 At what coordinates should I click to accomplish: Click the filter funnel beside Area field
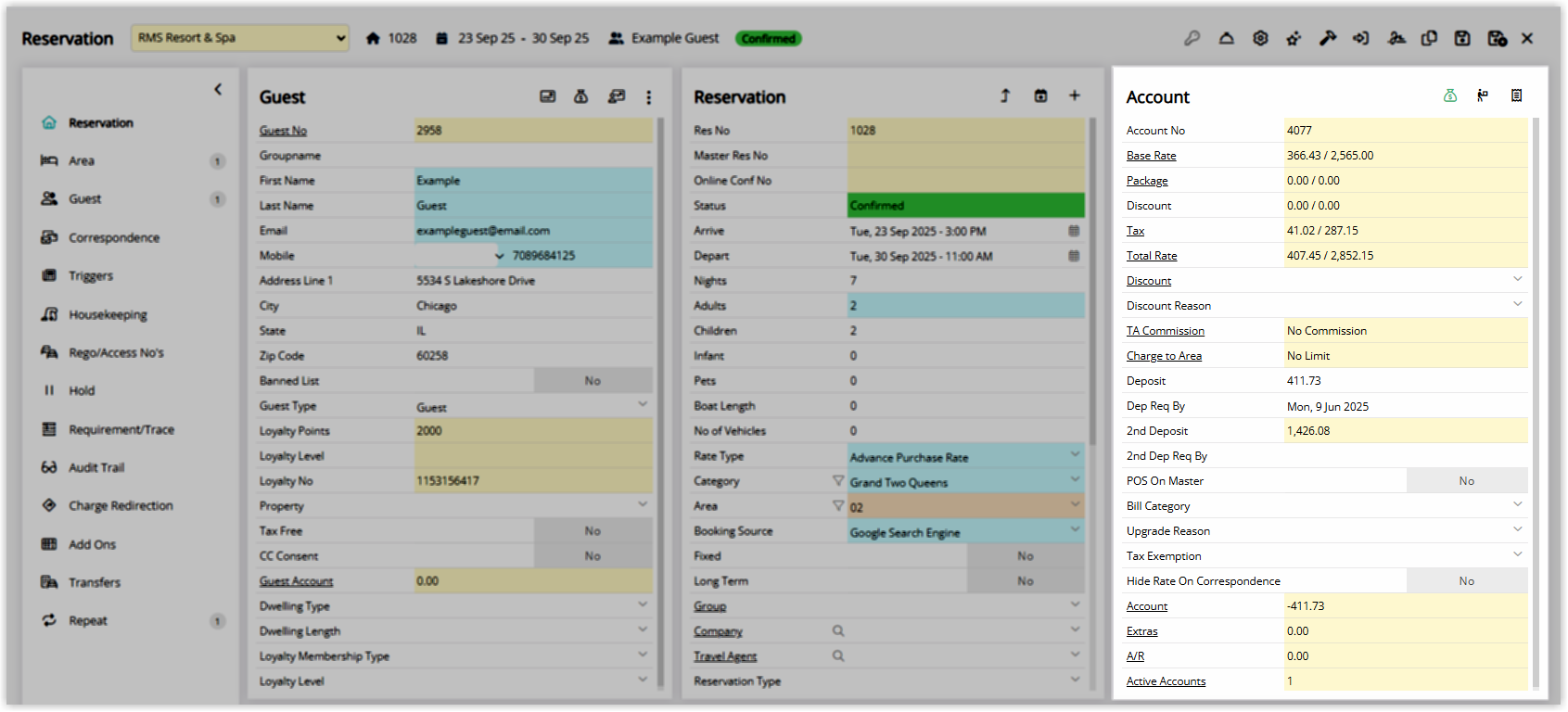pyautogui.click(x=838, y=505)
